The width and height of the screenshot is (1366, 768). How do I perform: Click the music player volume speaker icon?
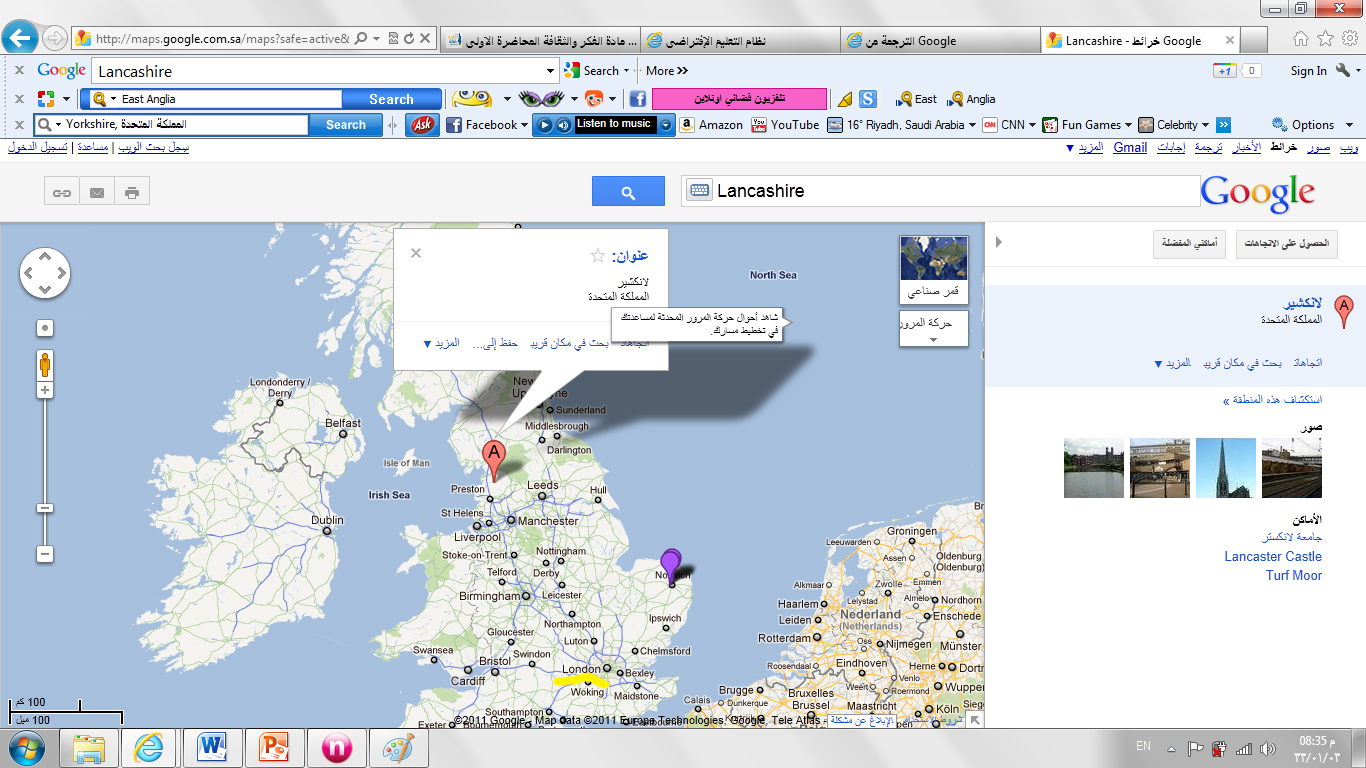point(564,125)
